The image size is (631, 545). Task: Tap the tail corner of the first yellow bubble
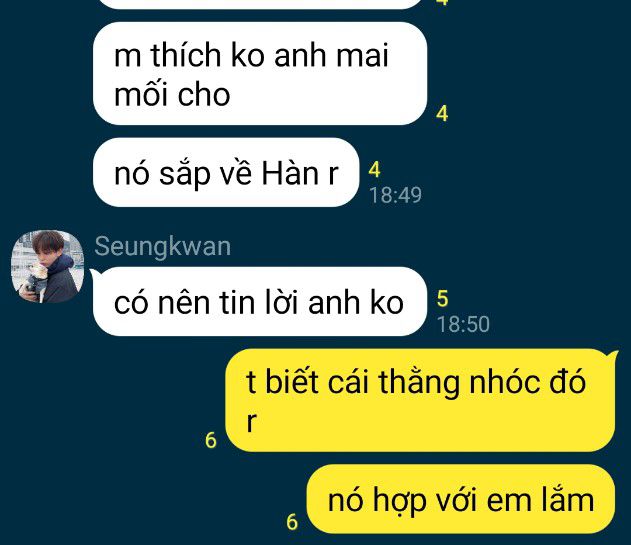613,356
